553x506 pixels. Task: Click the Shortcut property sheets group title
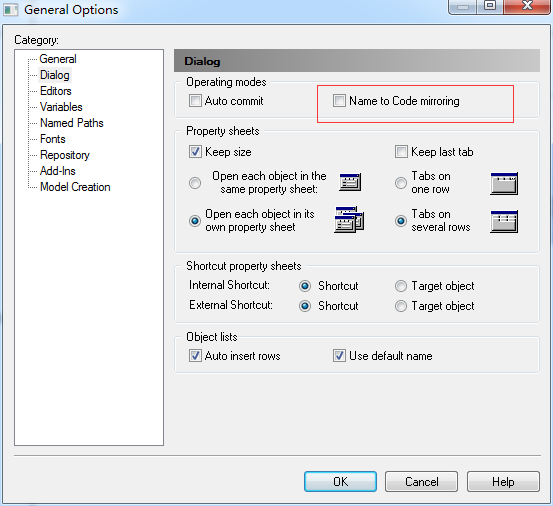[x=244, y=266]
